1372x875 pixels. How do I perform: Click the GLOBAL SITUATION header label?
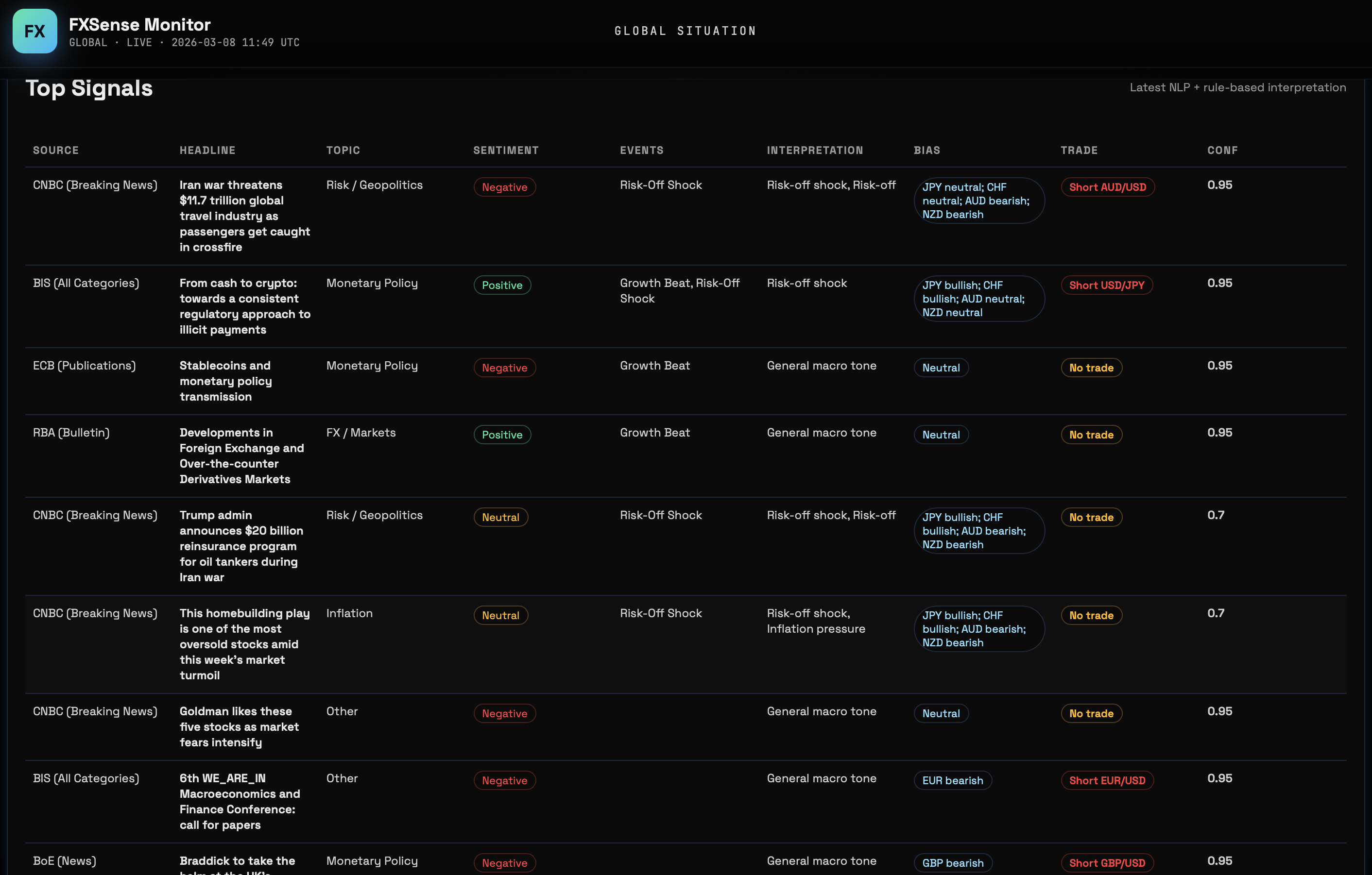pyautogui.click(x=685, y=31)
